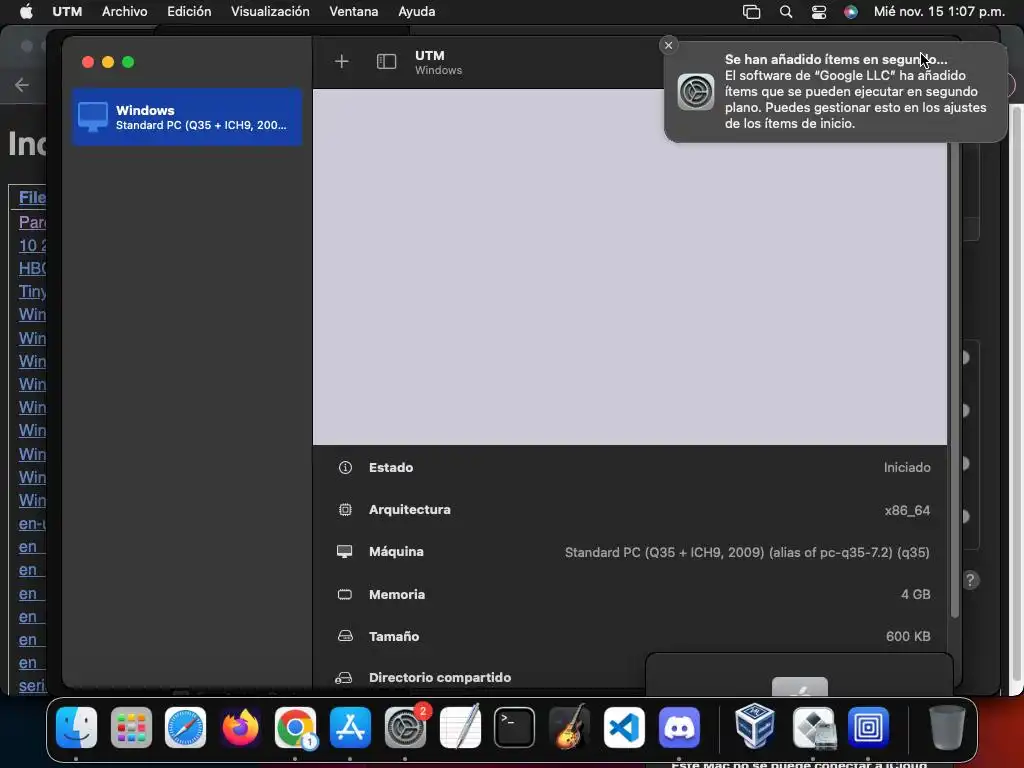Click the System Settings icon in the notification
Image resolution: width=1024 pixels, height=768 pixels.
tap(696, 91)
